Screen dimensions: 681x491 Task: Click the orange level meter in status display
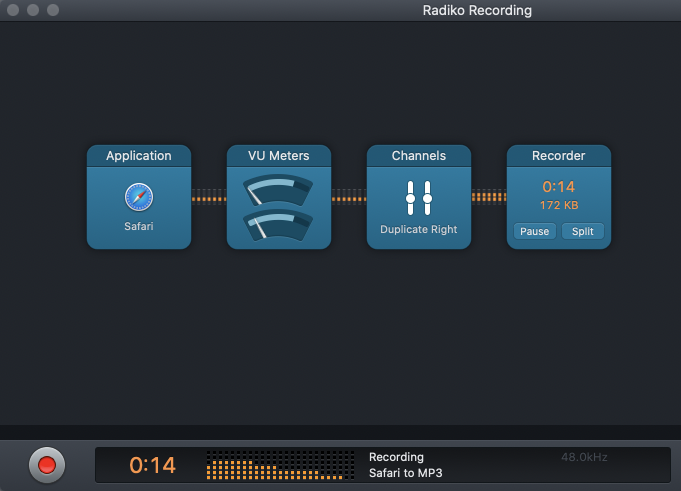pos(280,465)
